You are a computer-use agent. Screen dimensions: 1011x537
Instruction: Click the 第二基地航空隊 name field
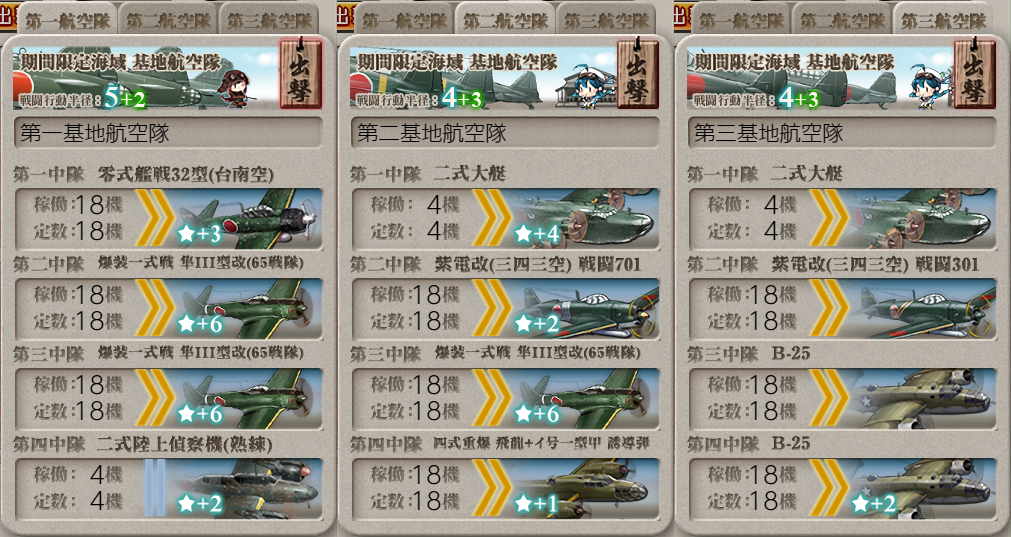506,133
